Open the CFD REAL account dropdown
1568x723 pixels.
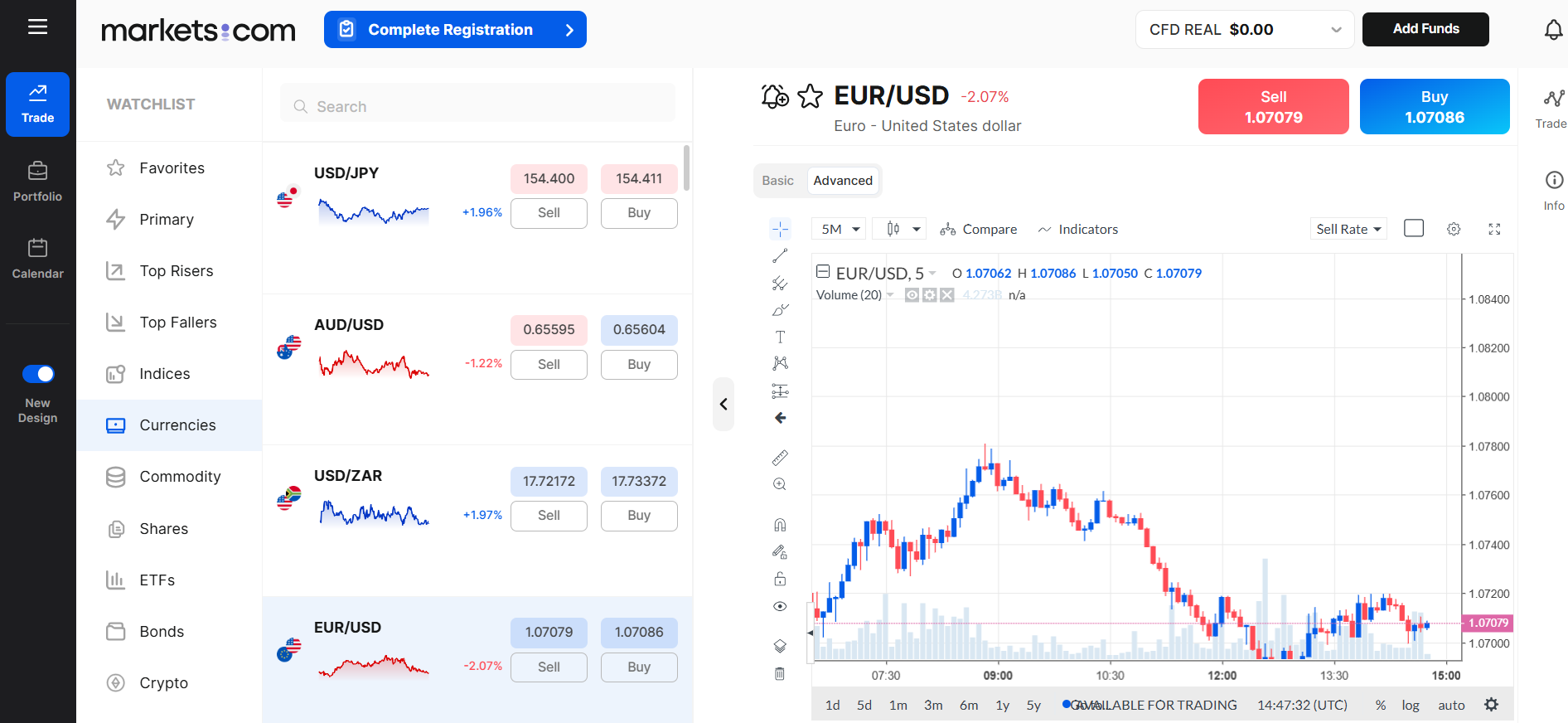pos(1244,30)
